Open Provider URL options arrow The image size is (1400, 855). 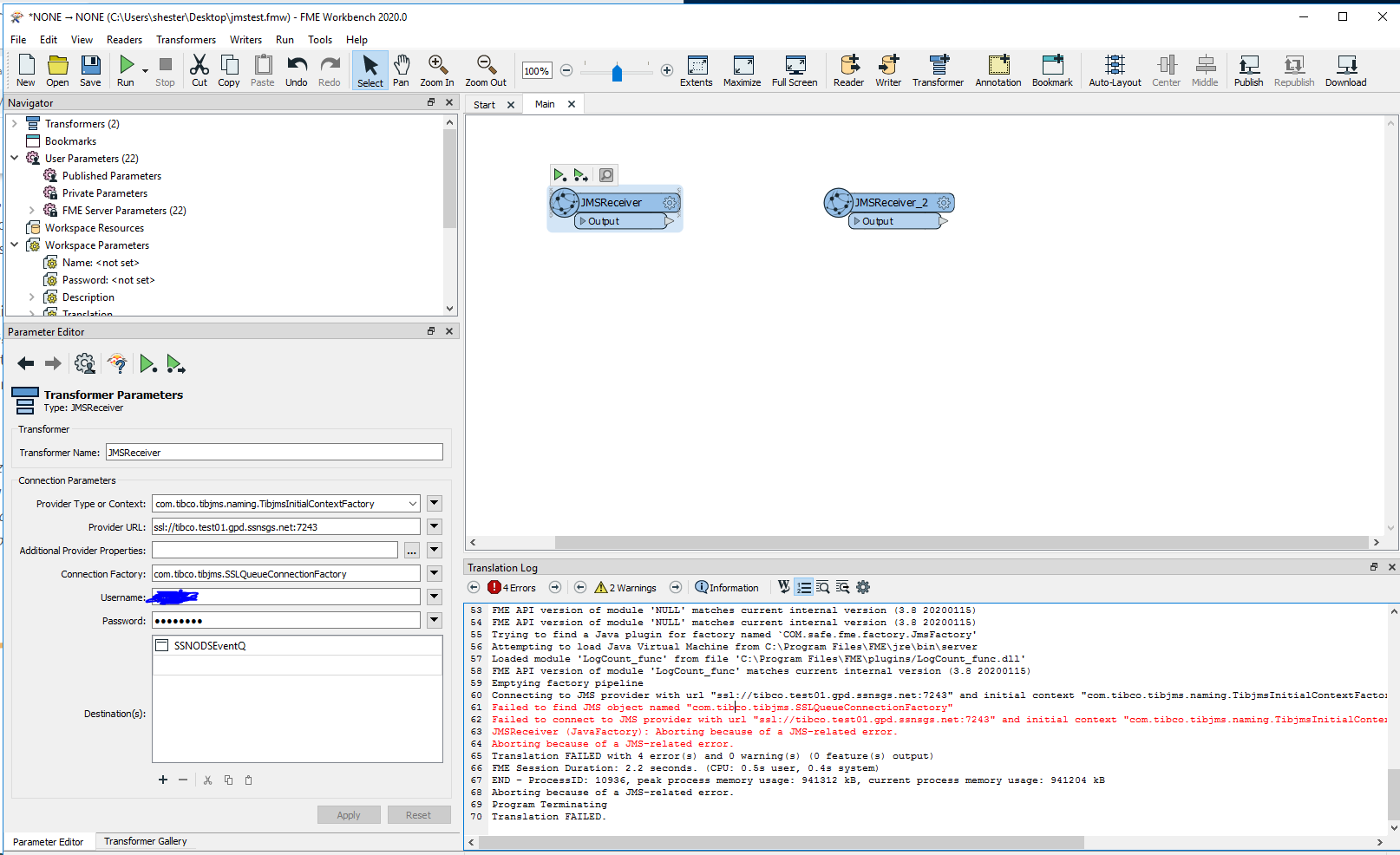[435, 527]
